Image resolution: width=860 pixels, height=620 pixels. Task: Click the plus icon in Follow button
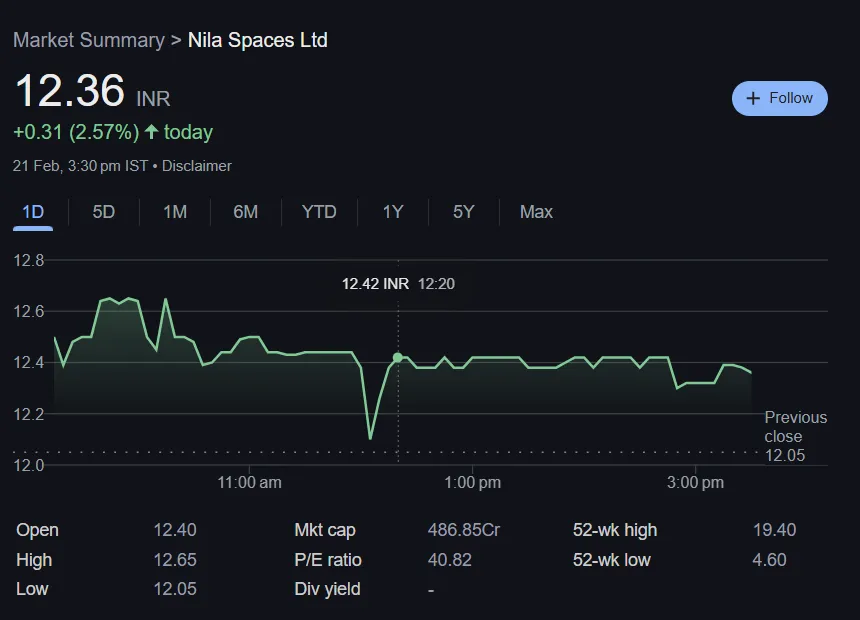(x=753, y=98)
